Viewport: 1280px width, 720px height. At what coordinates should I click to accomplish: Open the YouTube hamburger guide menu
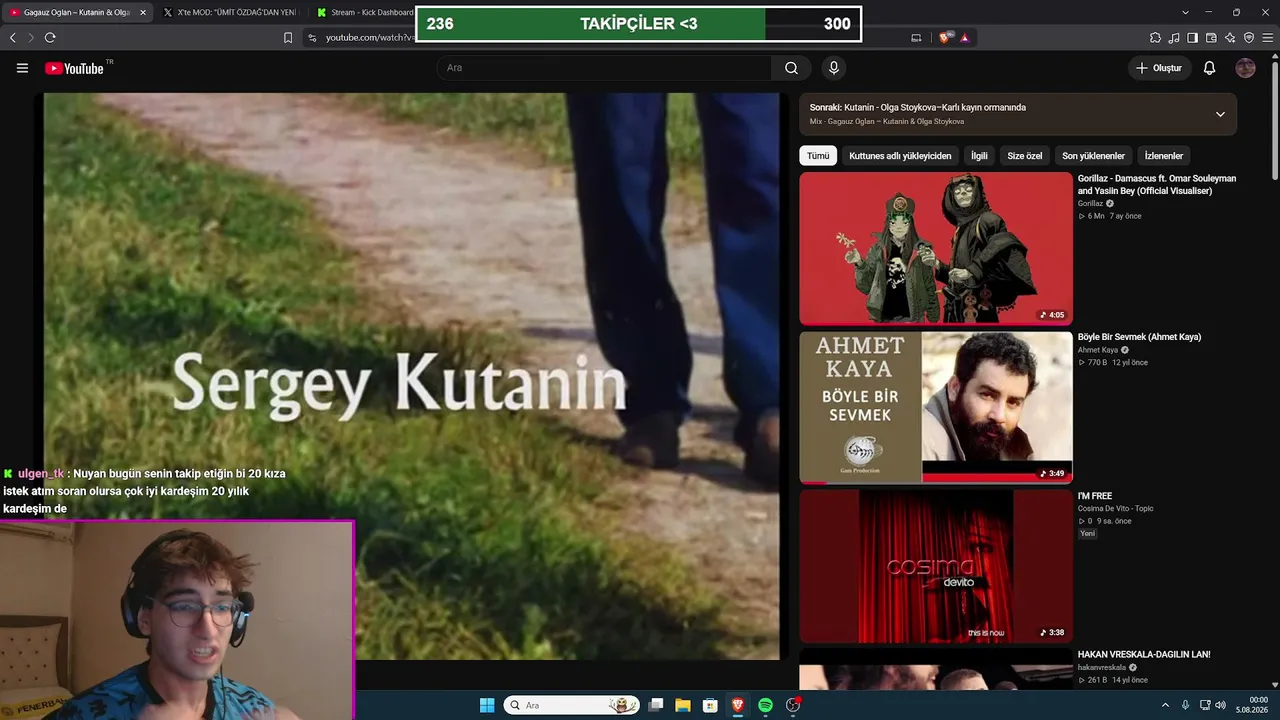point(22,68)
